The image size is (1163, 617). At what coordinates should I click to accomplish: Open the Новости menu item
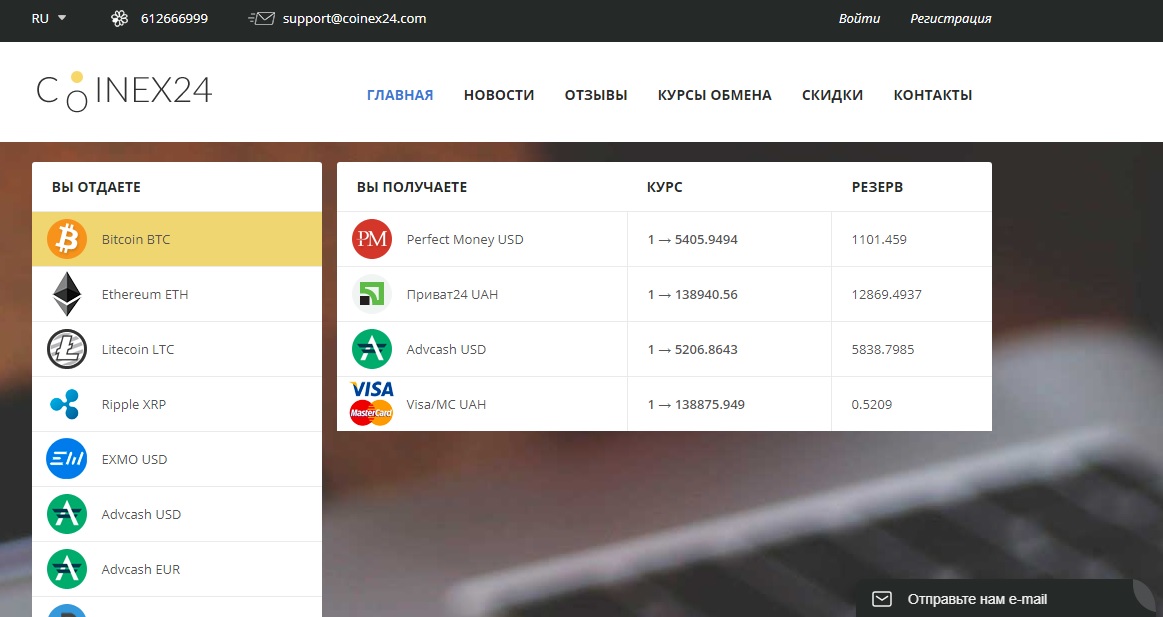point(499,95)
